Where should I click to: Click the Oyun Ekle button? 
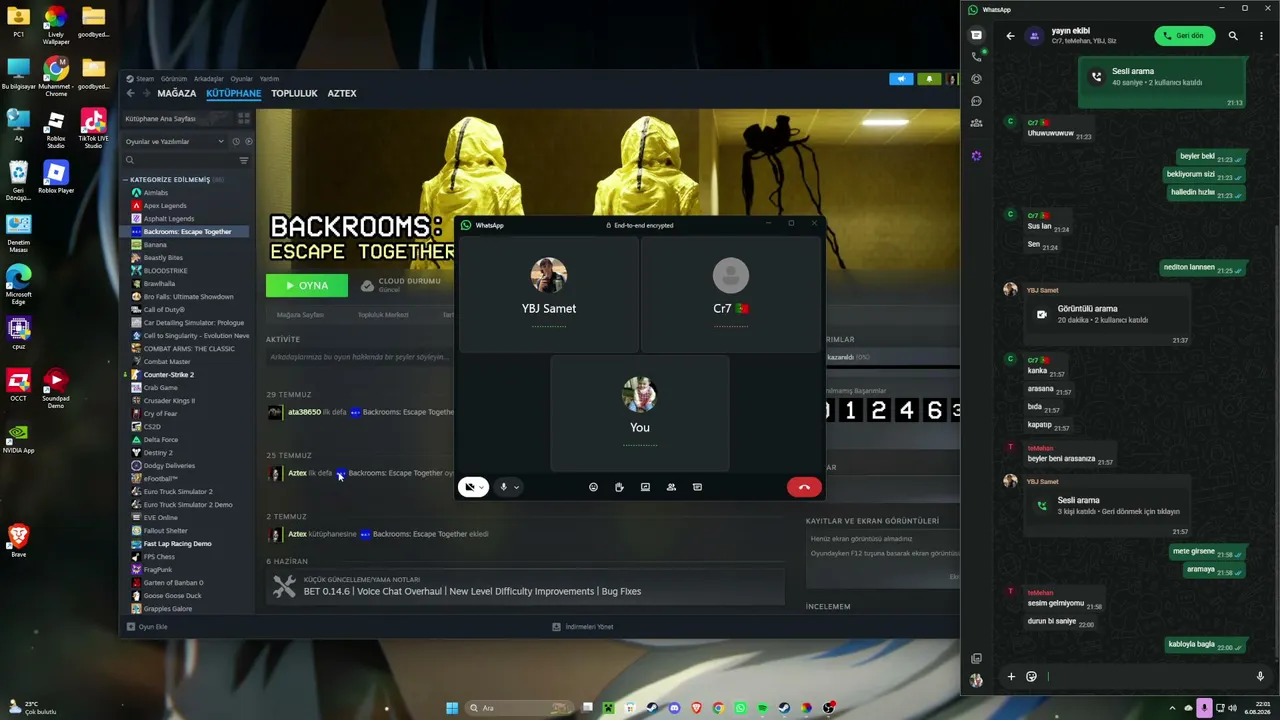pos(147,627)
